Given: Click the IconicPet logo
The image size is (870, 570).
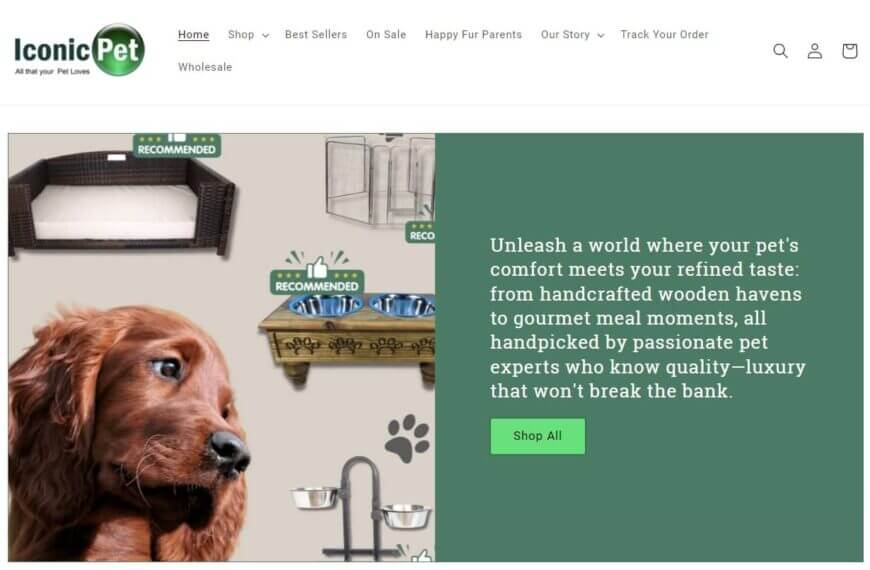Looking at the screenshot, I should point(79,50).
